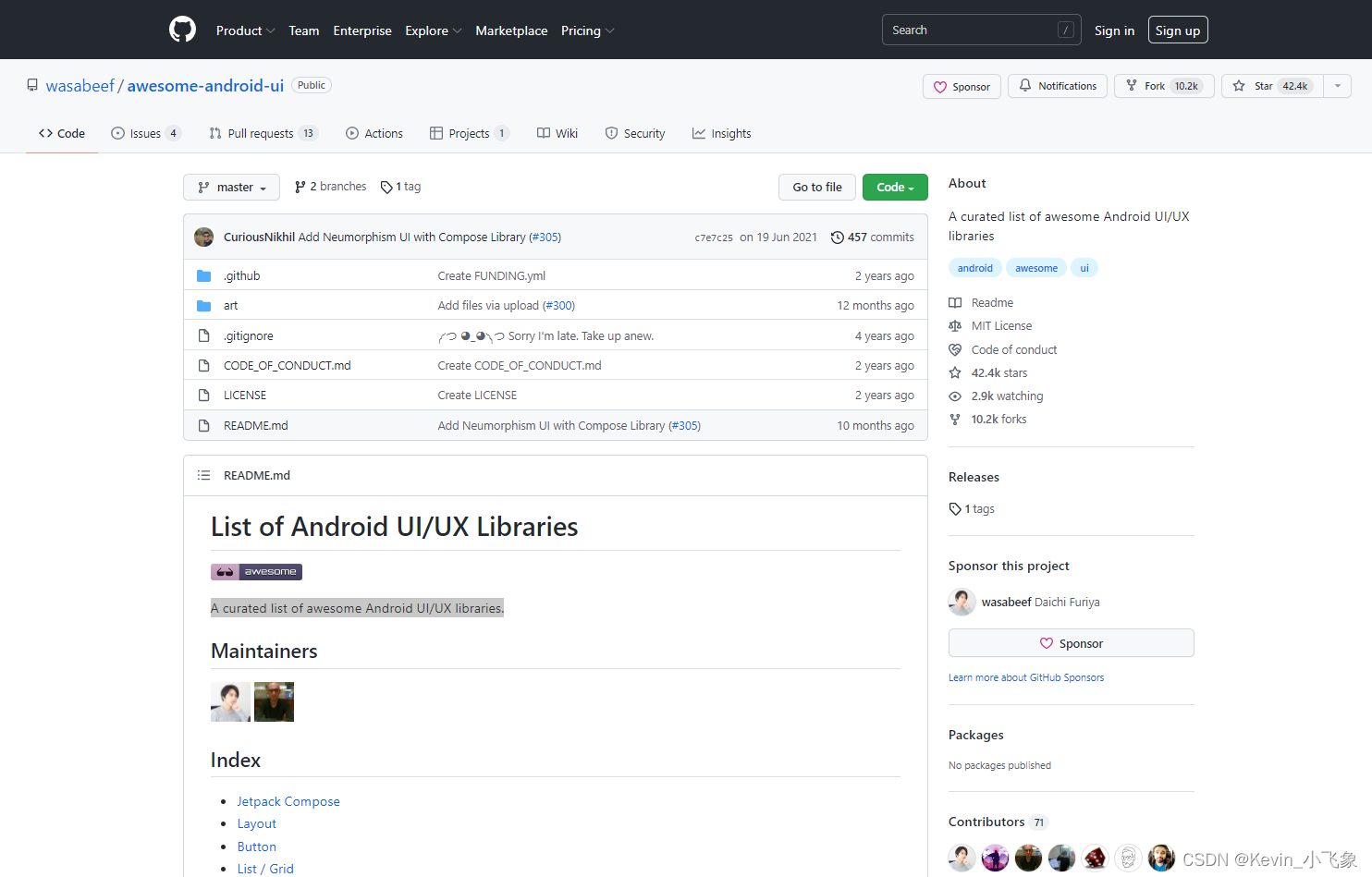Click Sponsor button in sidebar
The image size is (1372, 877).
pos(1071,643)
